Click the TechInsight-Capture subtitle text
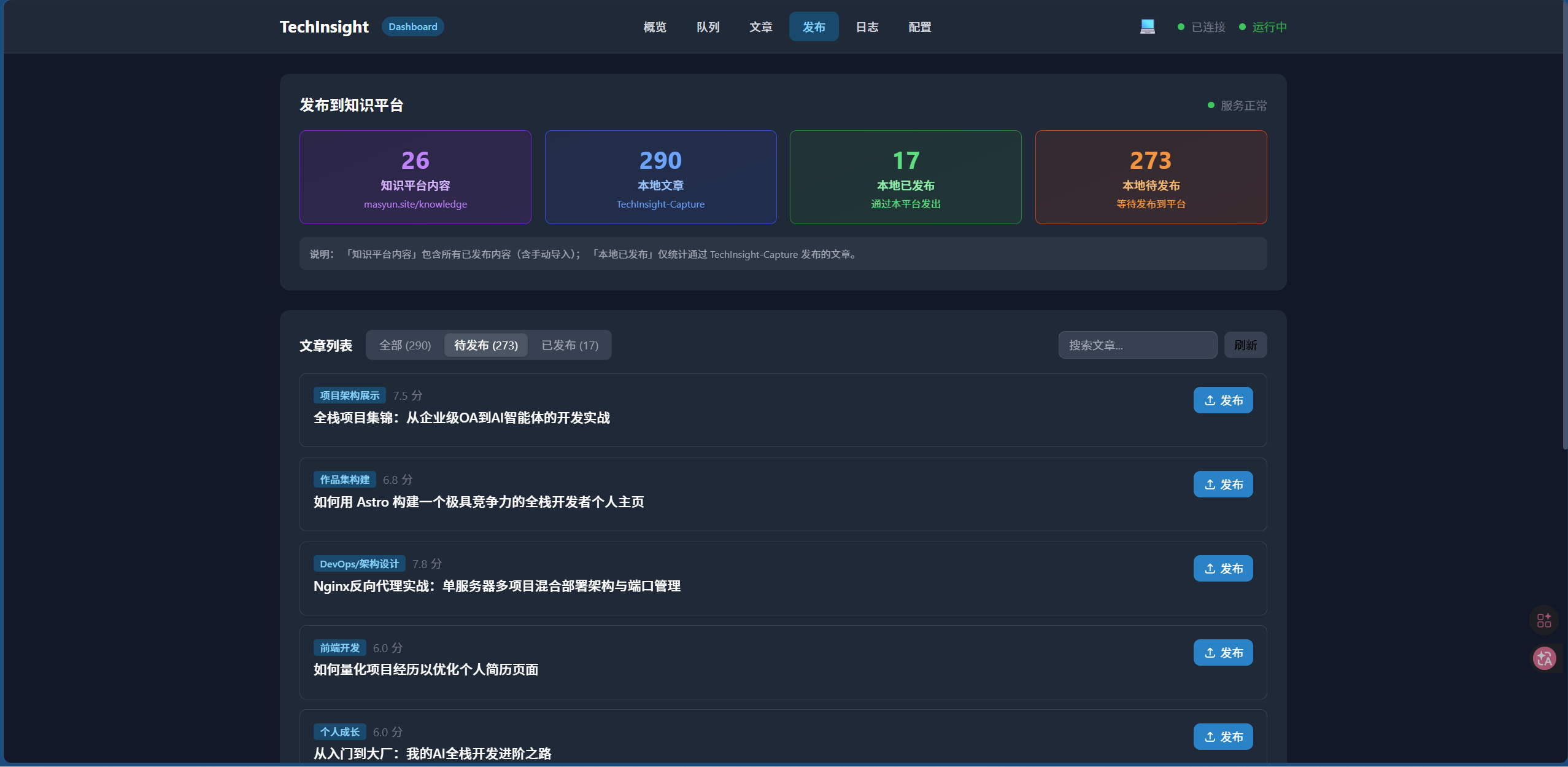 pyautogui.click(x=660, y=204)
